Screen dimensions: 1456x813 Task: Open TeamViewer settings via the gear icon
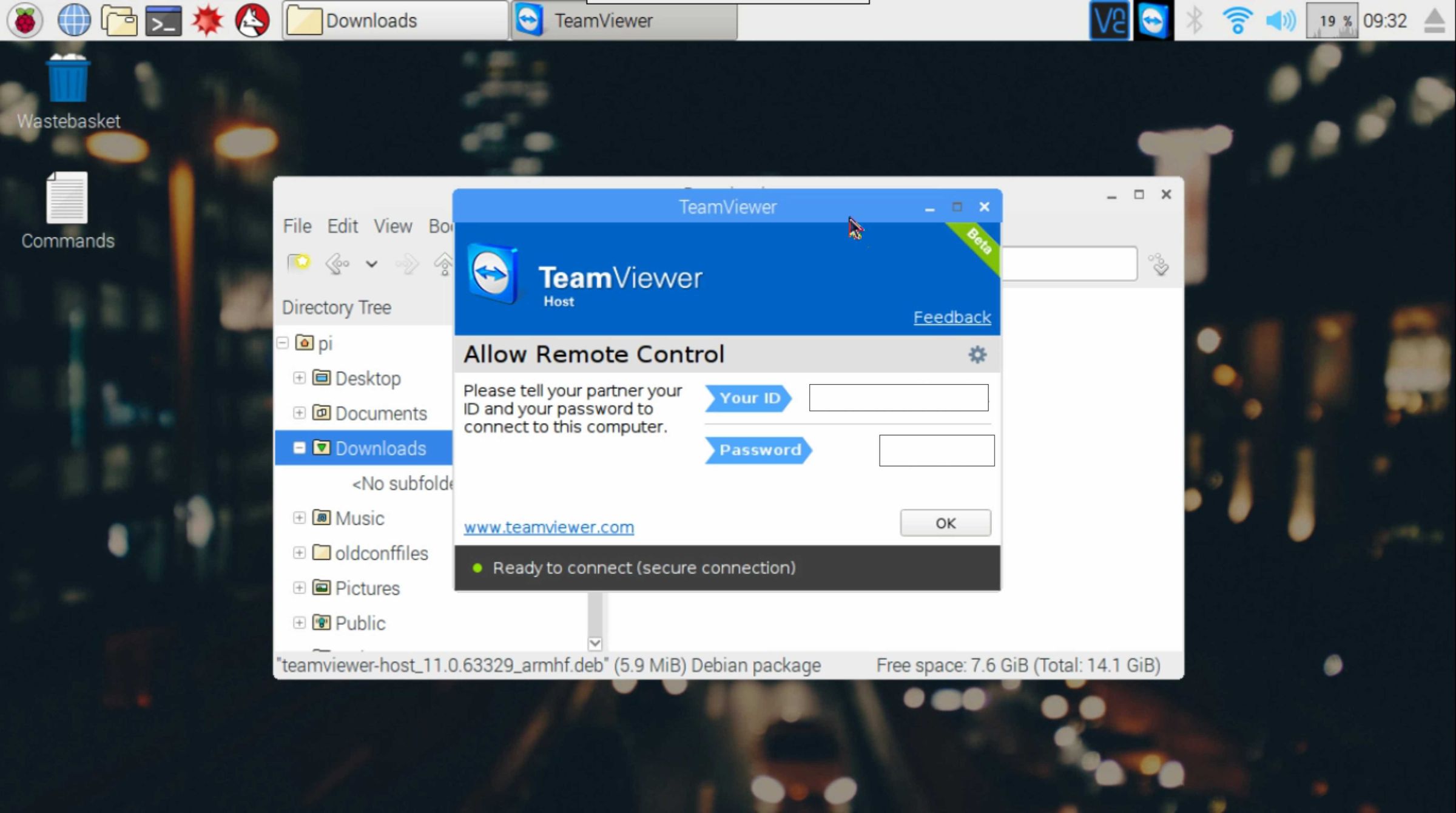click(977, 354)
